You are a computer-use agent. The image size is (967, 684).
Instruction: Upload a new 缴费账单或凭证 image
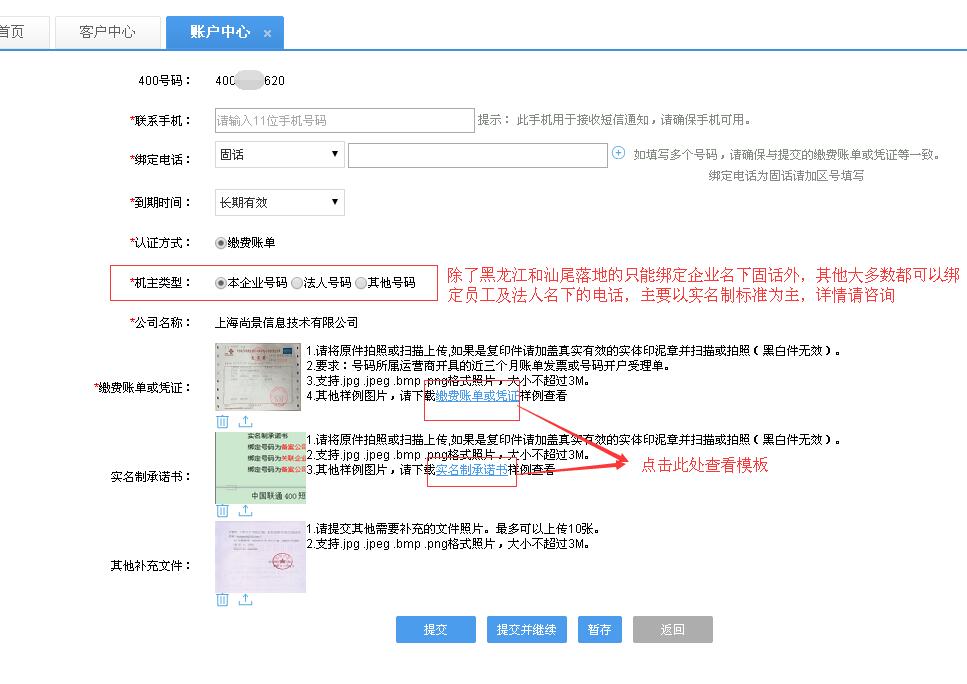pos(245,421)
